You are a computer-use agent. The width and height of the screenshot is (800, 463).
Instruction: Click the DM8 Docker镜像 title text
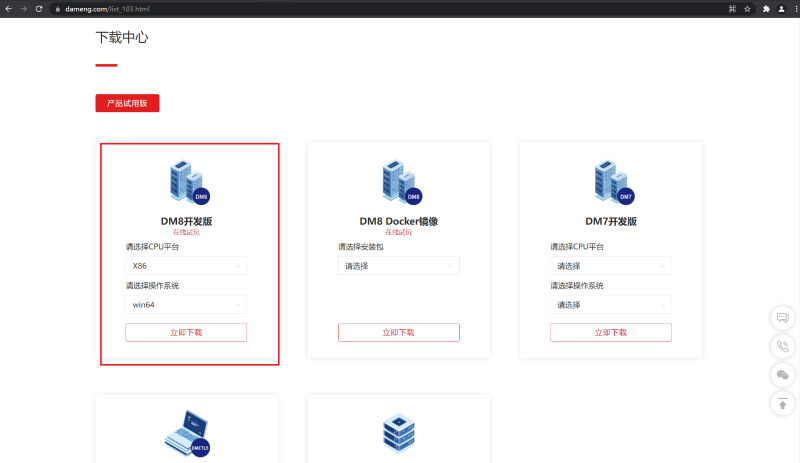pyautogui.click(x=398, y=221)
